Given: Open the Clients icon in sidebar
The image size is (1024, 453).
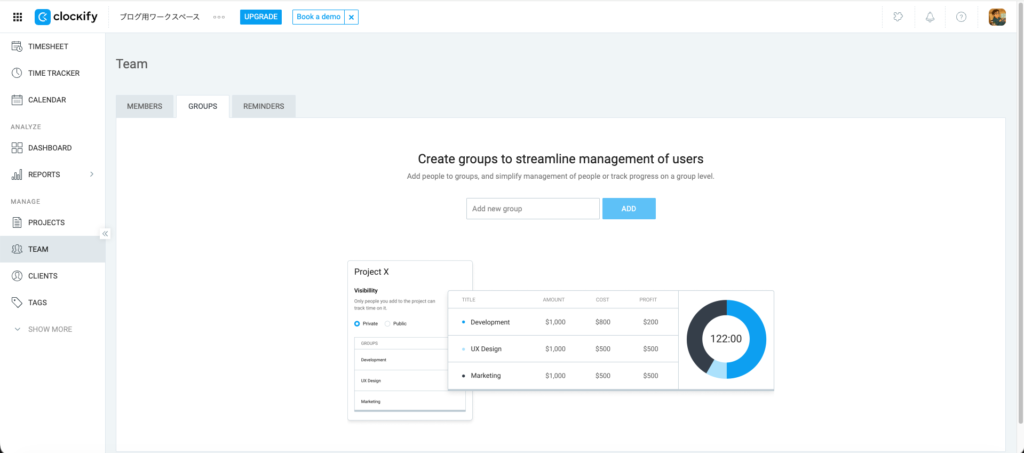Looking at the screenshot, I should (x=17, y=276).
